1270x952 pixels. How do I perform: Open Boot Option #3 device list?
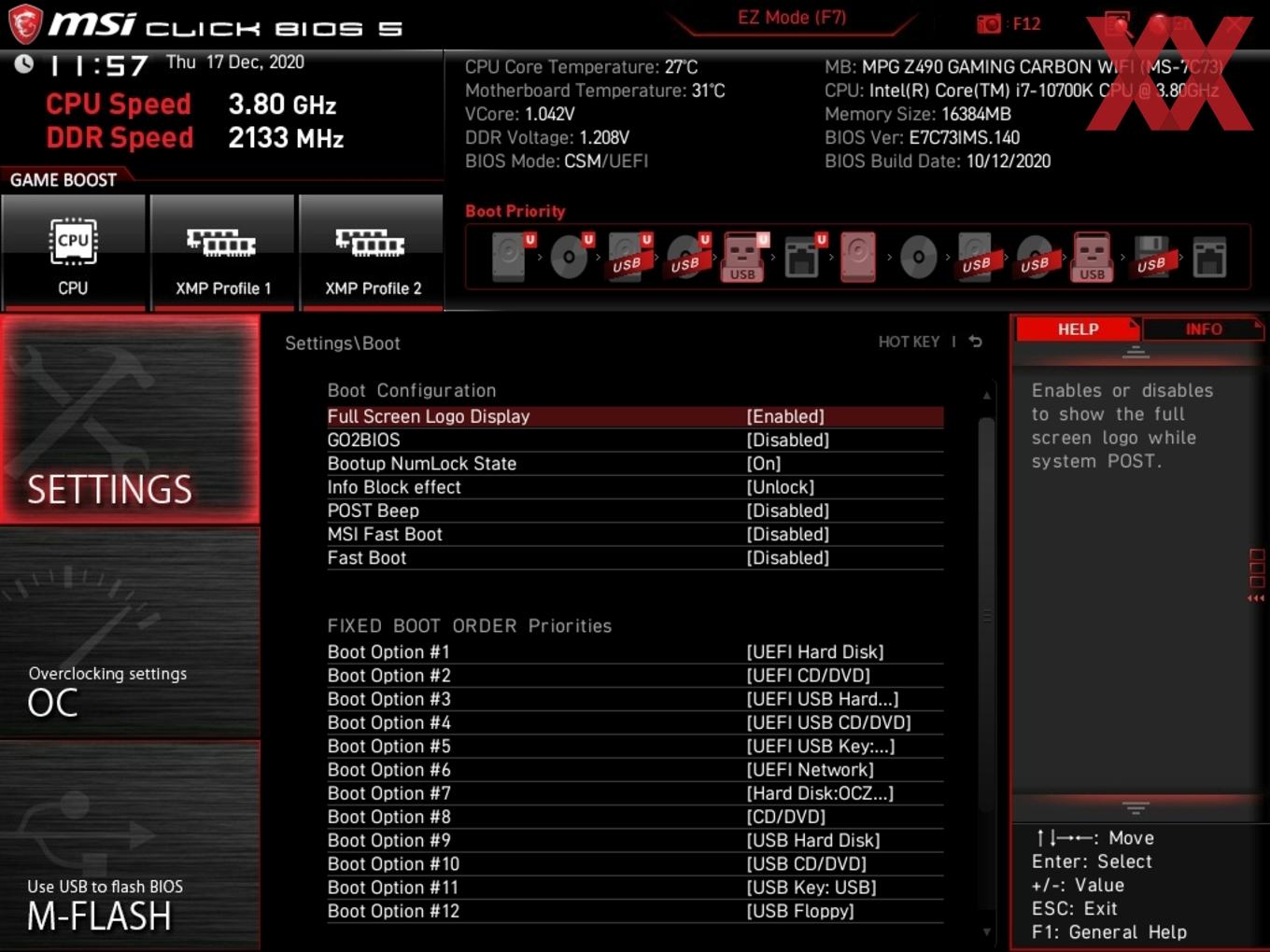[635, 699]
